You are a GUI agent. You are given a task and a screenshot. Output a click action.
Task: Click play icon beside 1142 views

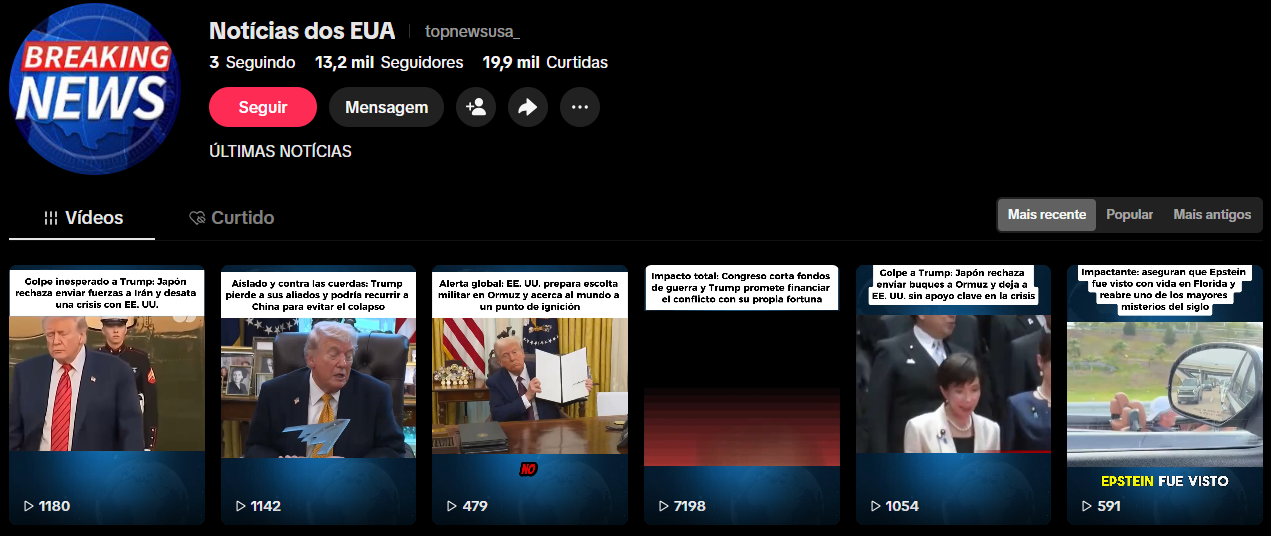[x=240, y=506]
